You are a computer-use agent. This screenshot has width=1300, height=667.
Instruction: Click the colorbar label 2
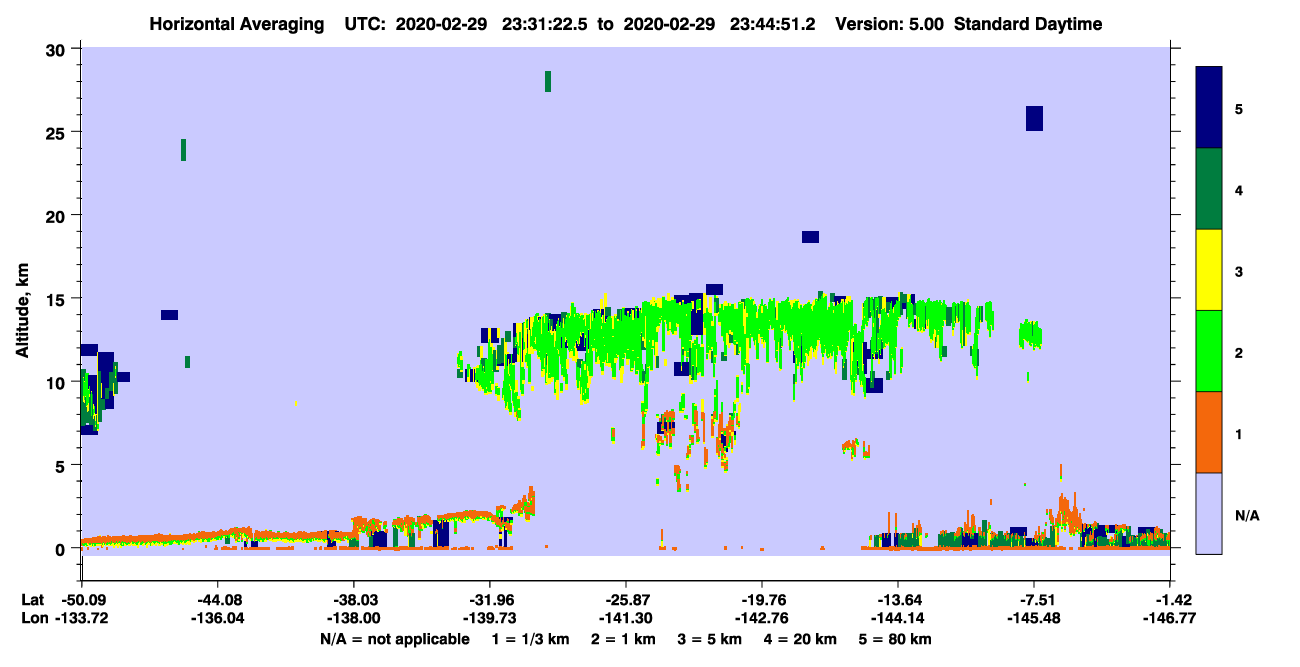tap(1239, 351)
